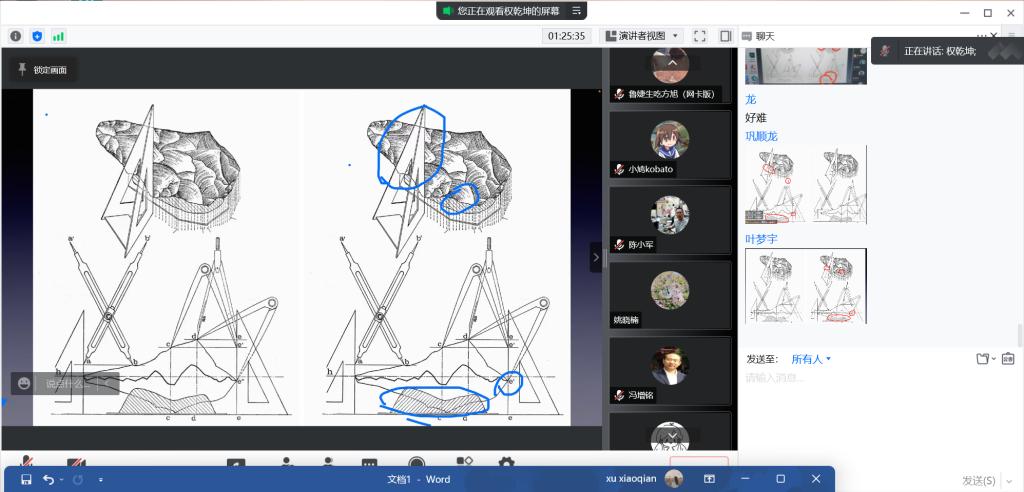Click the 发送(S) send button
The height and width of the screenshot is (492, 1024).
tap(979, 481)
